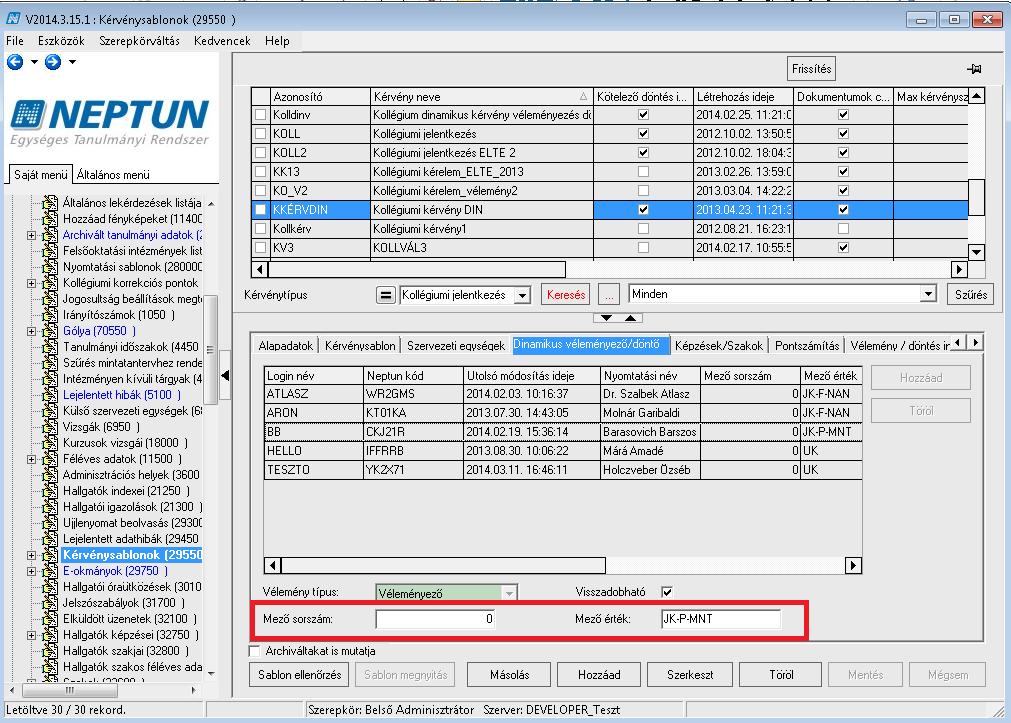
Task: Click the icon beside Jelszószabályok (31700)
Action: coord(50,603)
